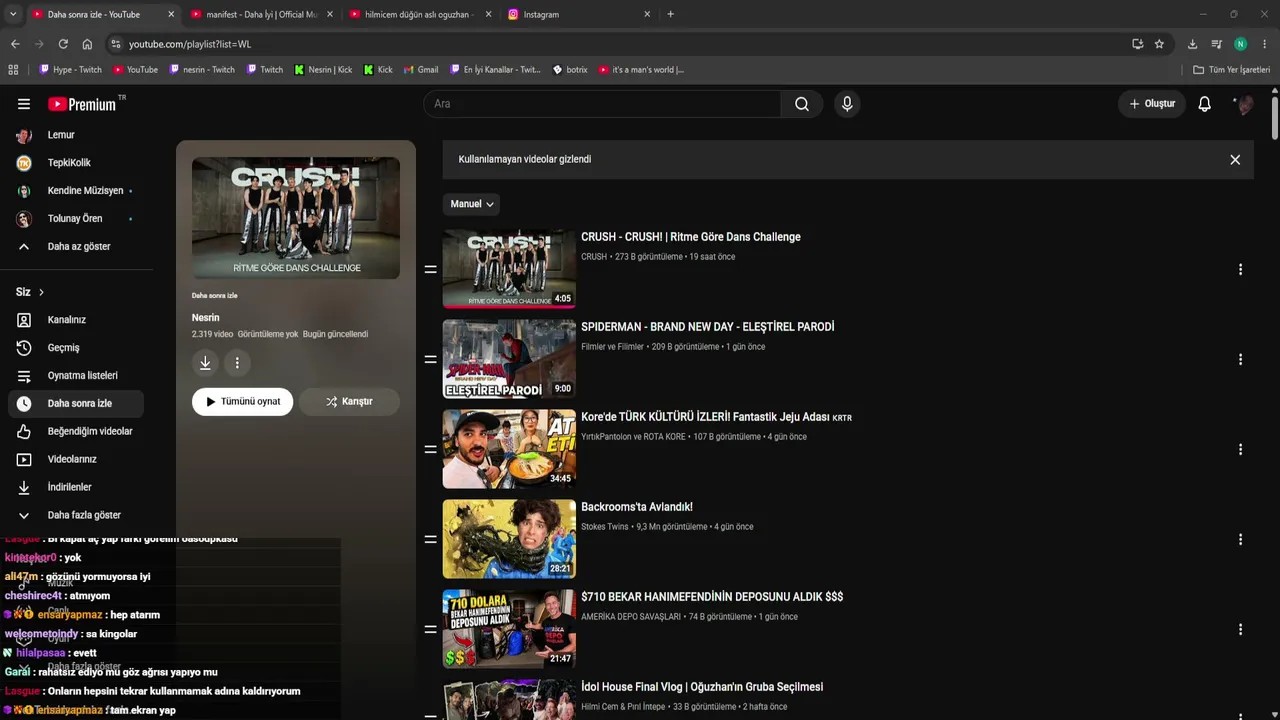The image size is (1280, 720).
Task: Shuffle playlist with Karıştır button
Action: click(x=349, y=402)
